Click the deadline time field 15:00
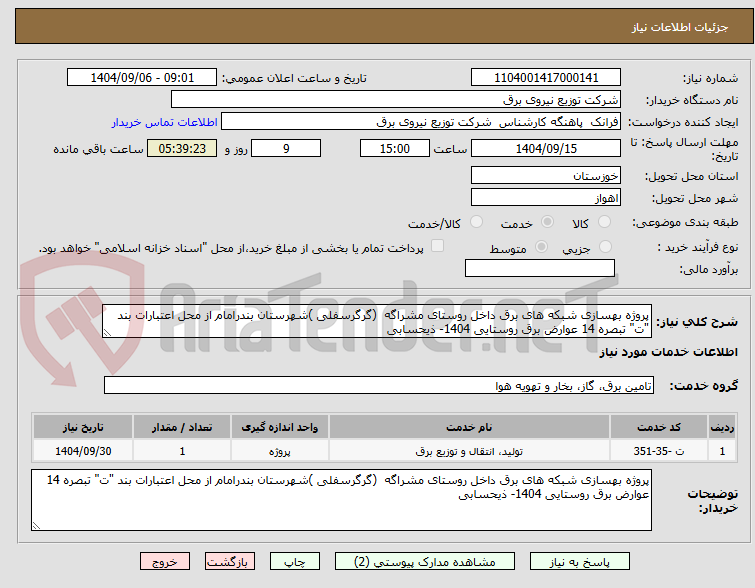 click(x=395, y=148)
